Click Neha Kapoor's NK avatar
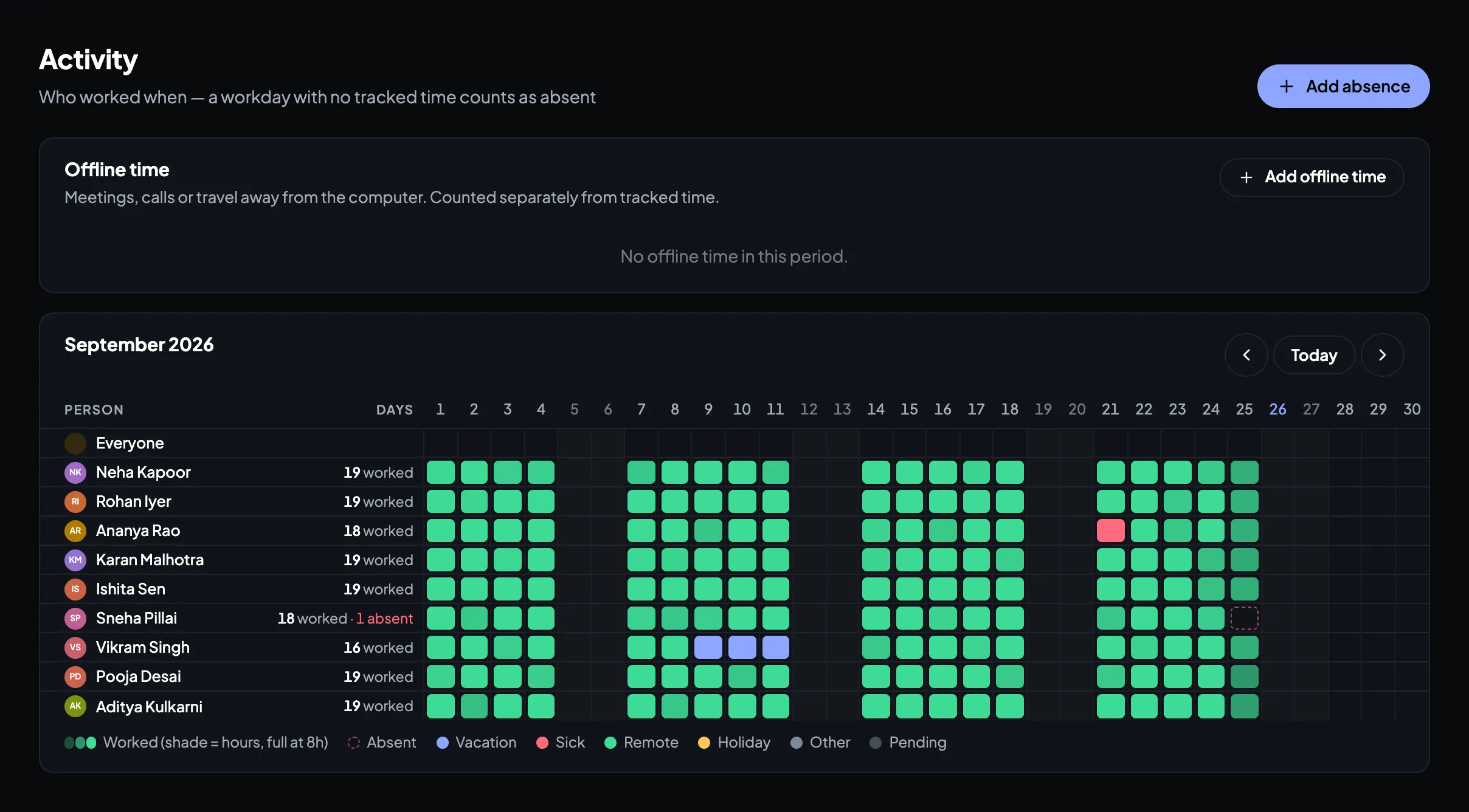The width and height of the screenshot is (1469, 812). click(x=75, y=472)
